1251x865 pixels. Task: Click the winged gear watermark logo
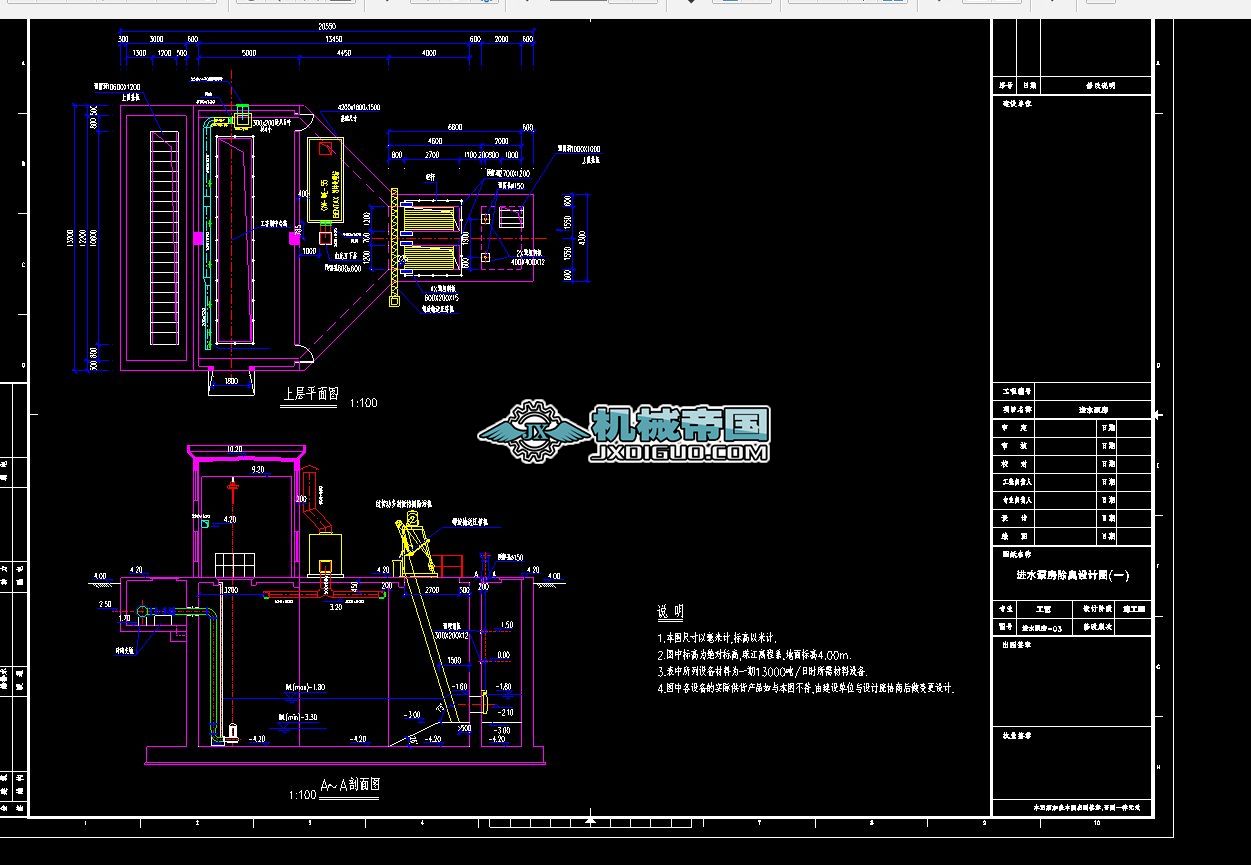pos(531,432)
